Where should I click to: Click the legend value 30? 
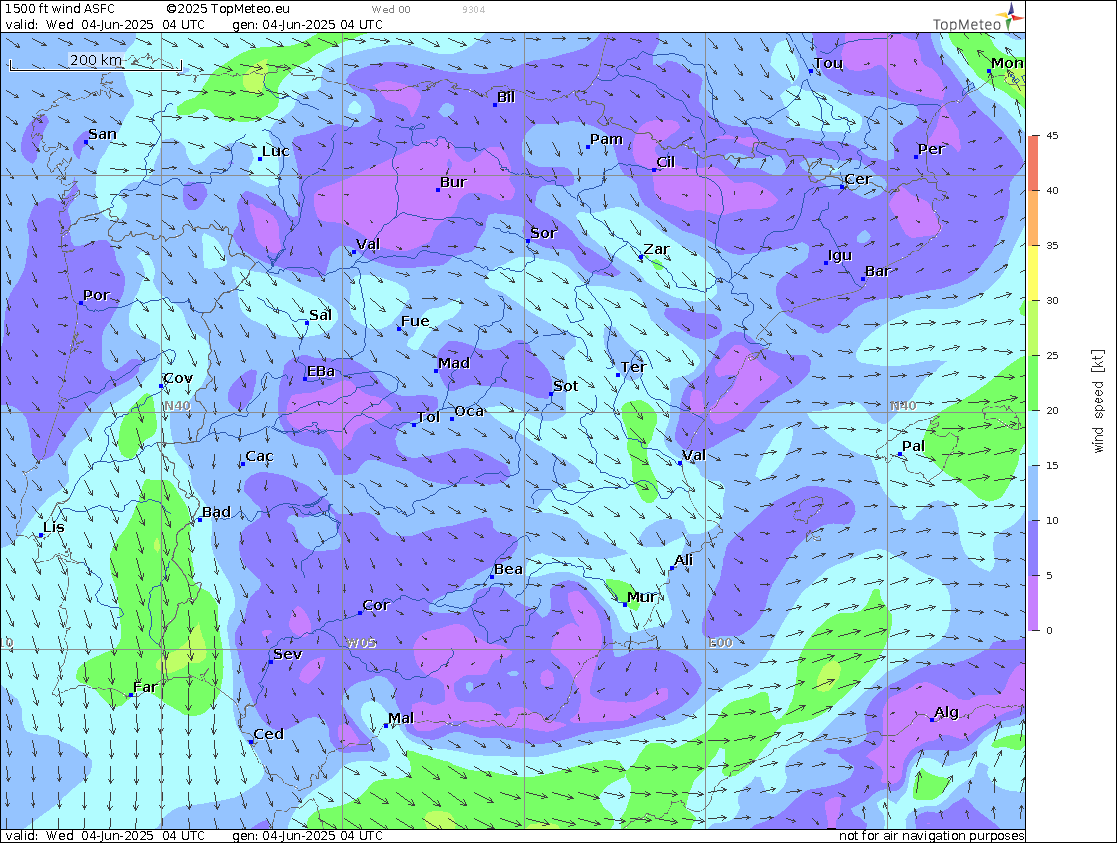tap(1052, 300)
